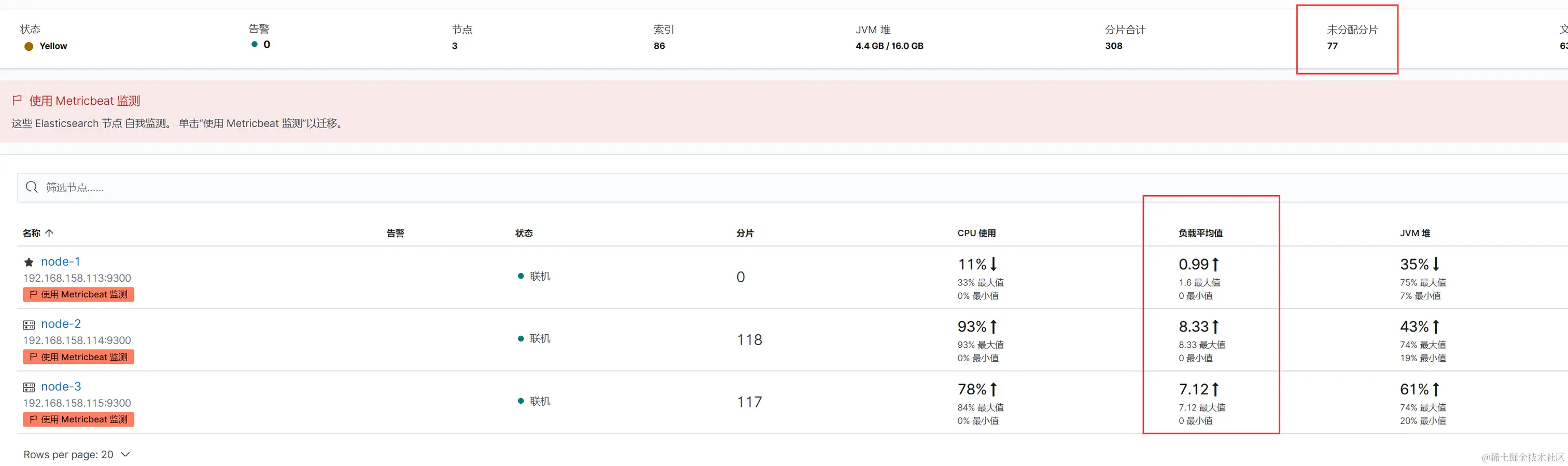Sort the table by CPU 使用 column
This screenshot has height=466, width=1568.
pos(976,234)
